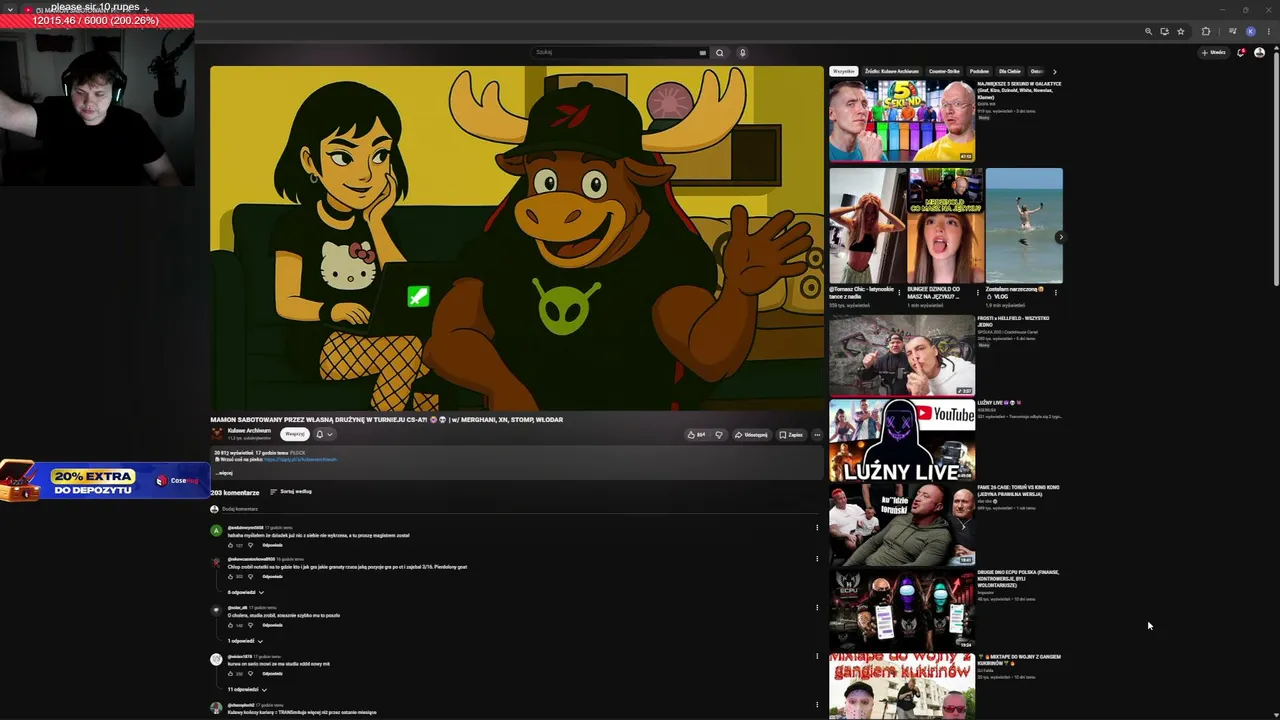Like the comment starting 'kurwa on serio'
The height and width of the screenshot is (720, 1280).
pyautogui.click(x=230, y=674)
